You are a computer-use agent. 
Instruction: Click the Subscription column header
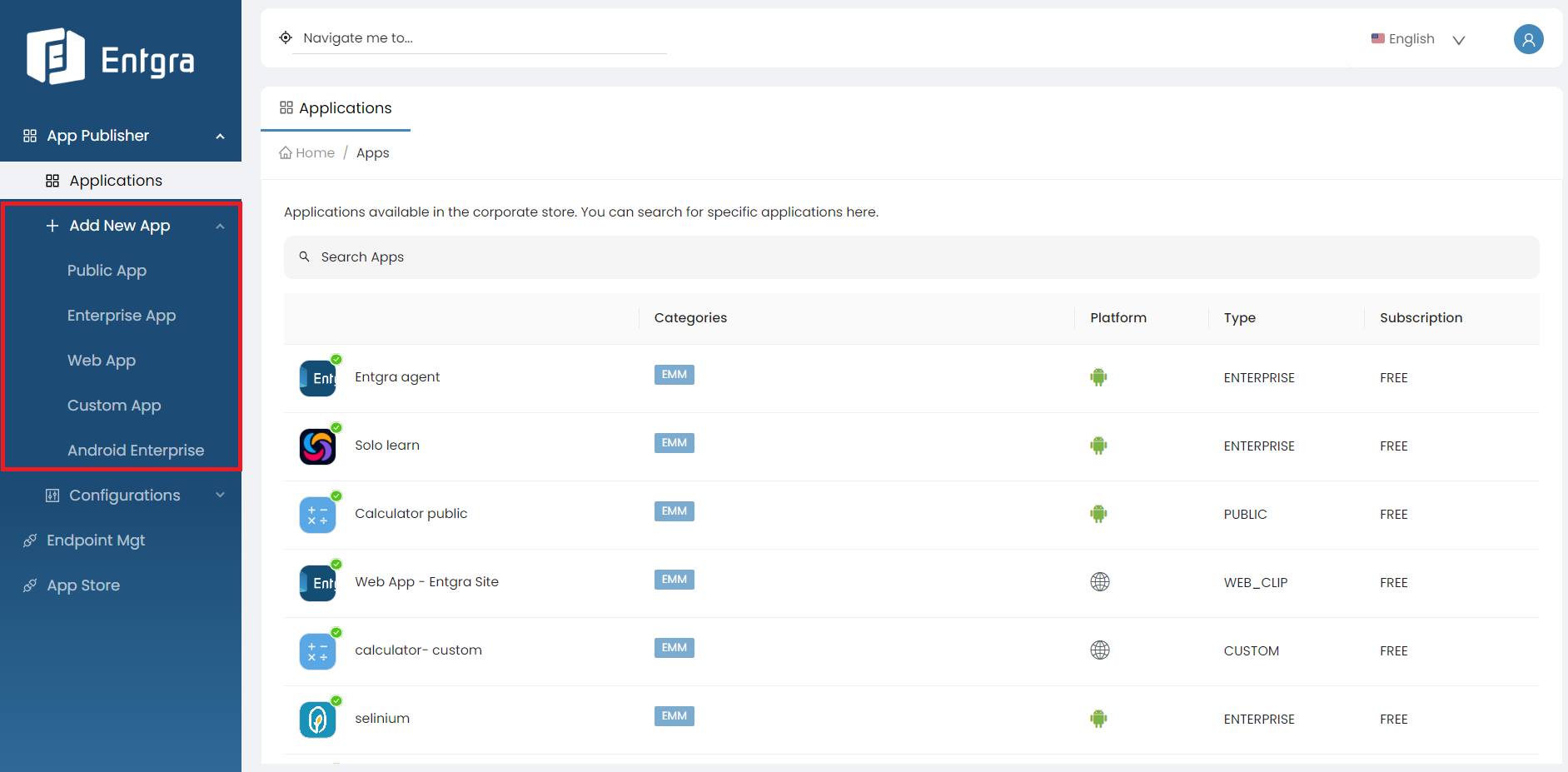pyautogui.click(x=1421, y=318)
